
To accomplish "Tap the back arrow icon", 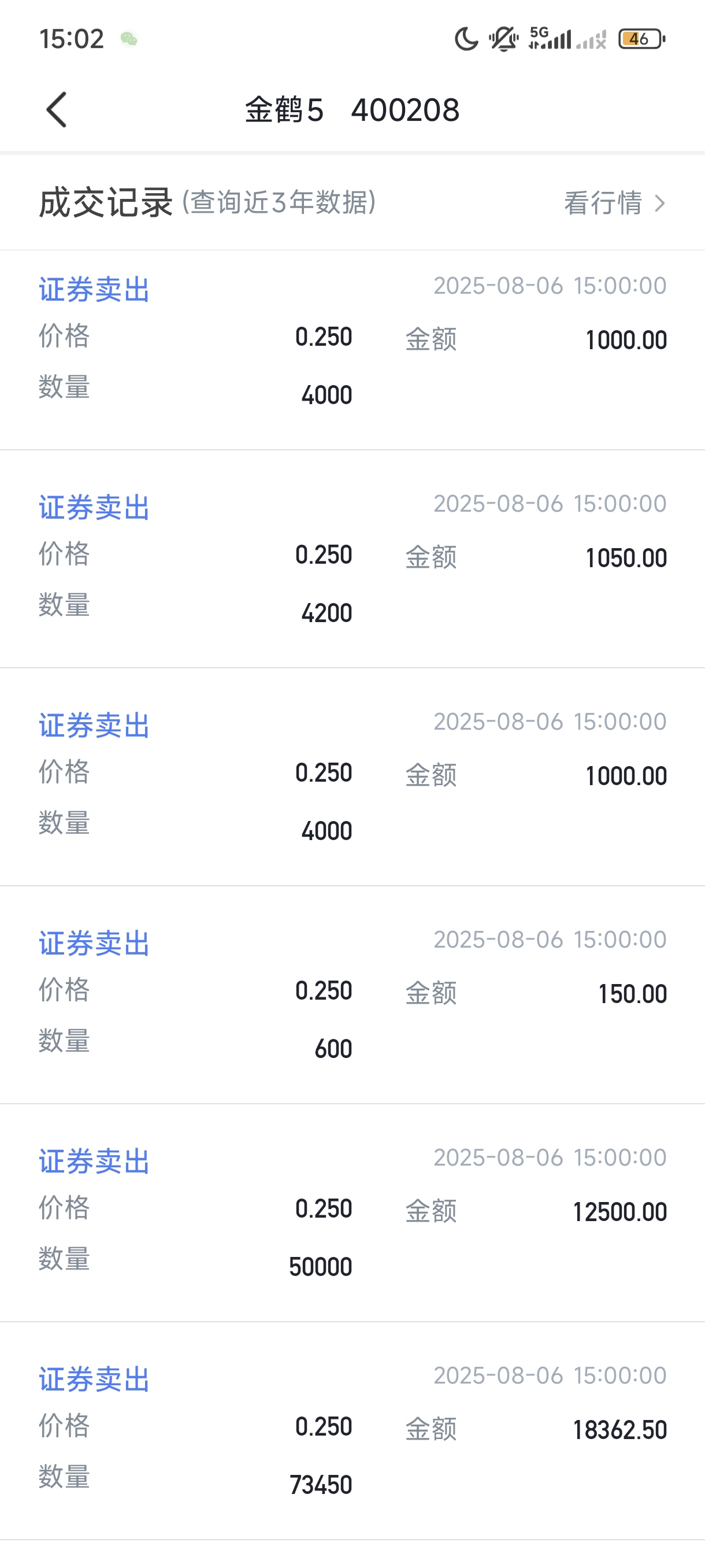I will (57, 110).
